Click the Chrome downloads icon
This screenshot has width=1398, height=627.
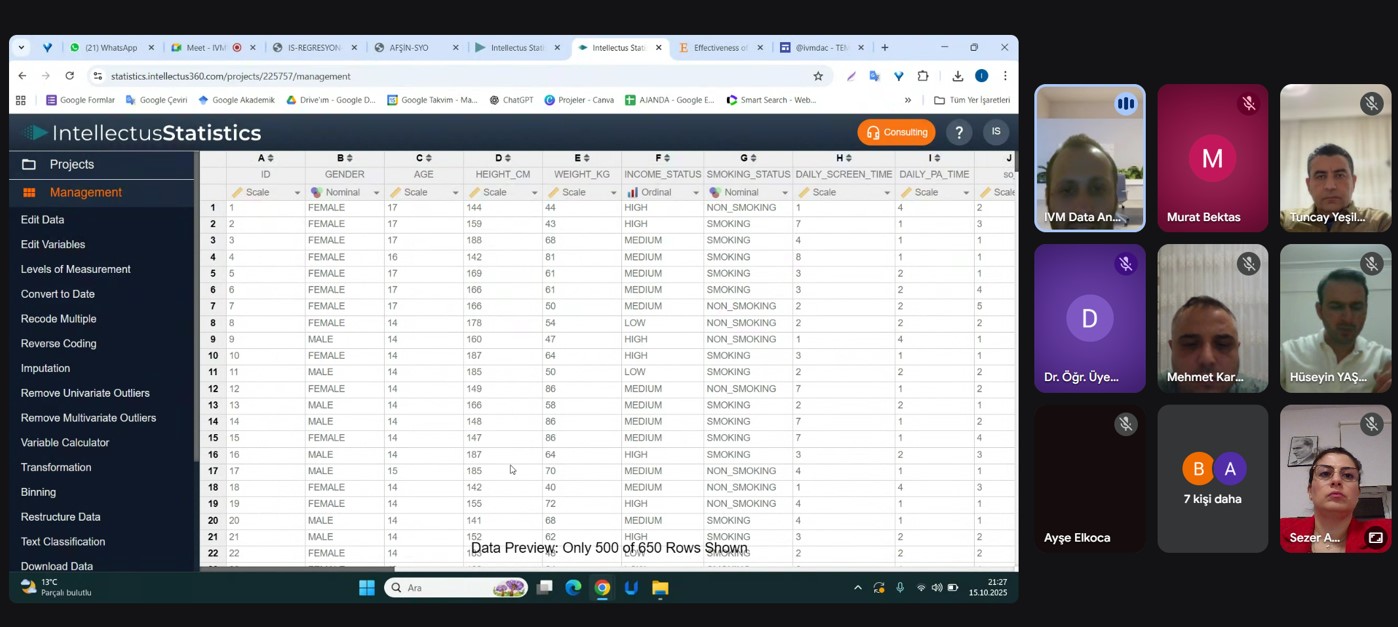click(x=957, y=76)
